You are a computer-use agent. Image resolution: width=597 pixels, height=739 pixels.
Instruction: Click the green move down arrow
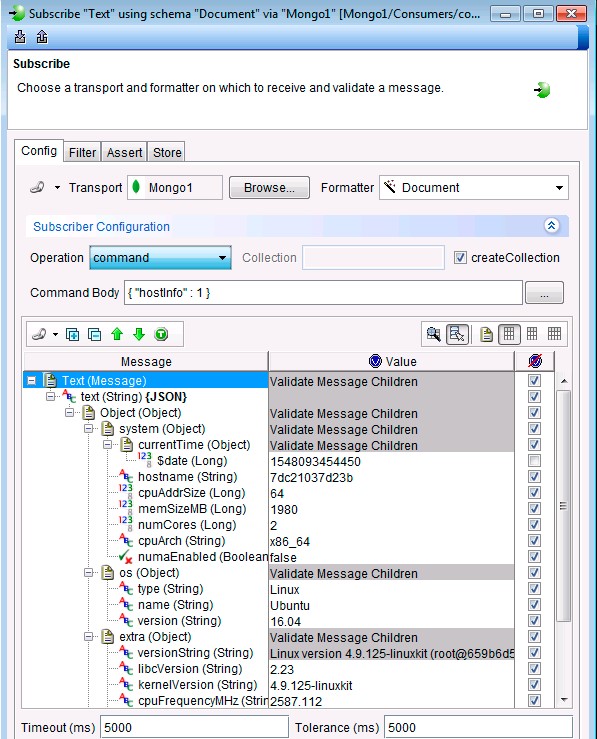pos(139,335)
